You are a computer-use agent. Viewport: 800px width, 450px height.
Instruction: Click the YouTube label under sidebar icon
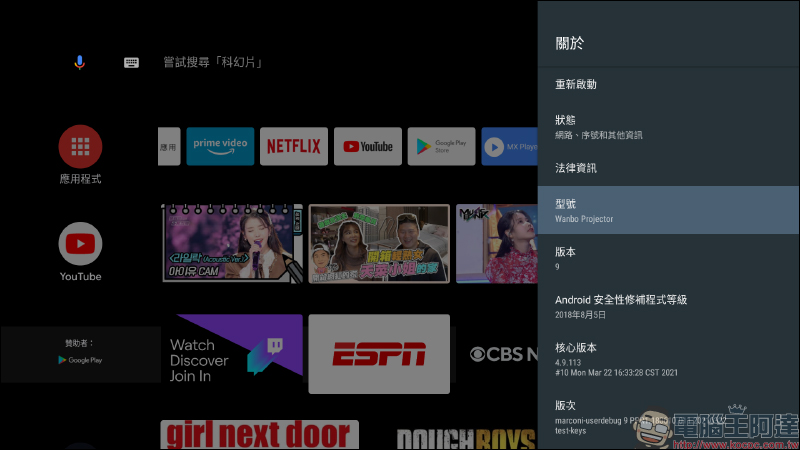pyautogui.click(x=80, y=277)
